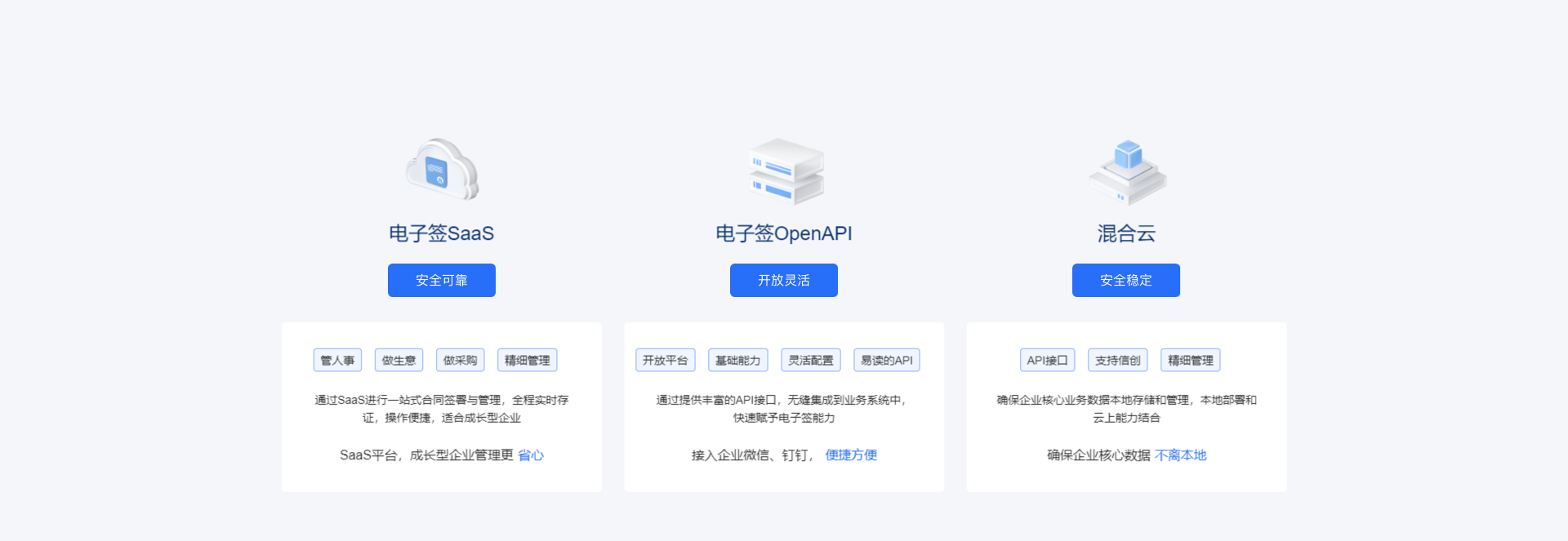This screenshot has height=541, width=1568.
Task: Select the 做采购 tag
Action: click(460, 360)
